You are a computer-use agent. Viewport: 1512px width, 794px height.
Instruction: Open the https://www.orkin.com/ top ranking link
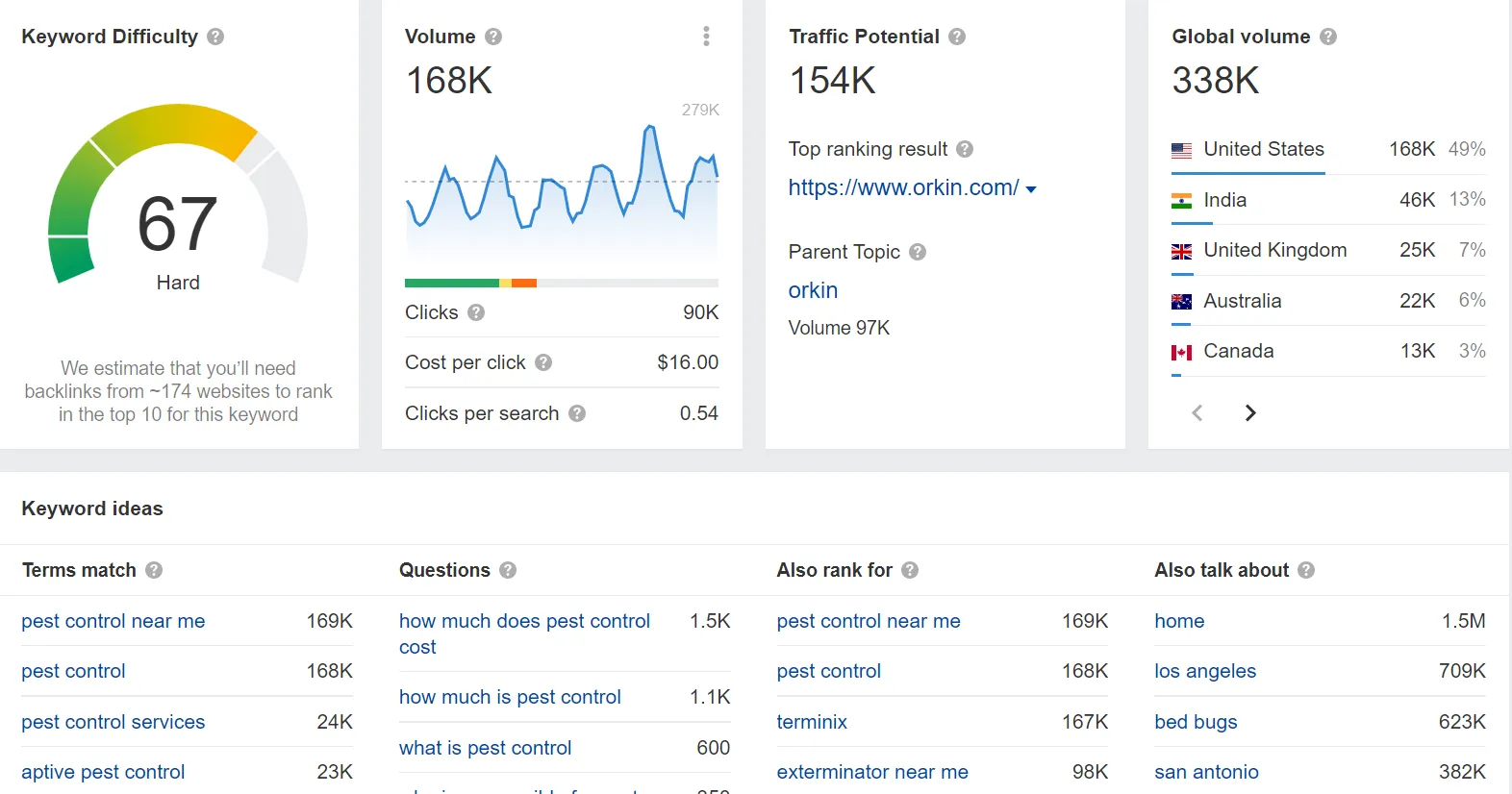pyautogui.click(x=903, y=187)
